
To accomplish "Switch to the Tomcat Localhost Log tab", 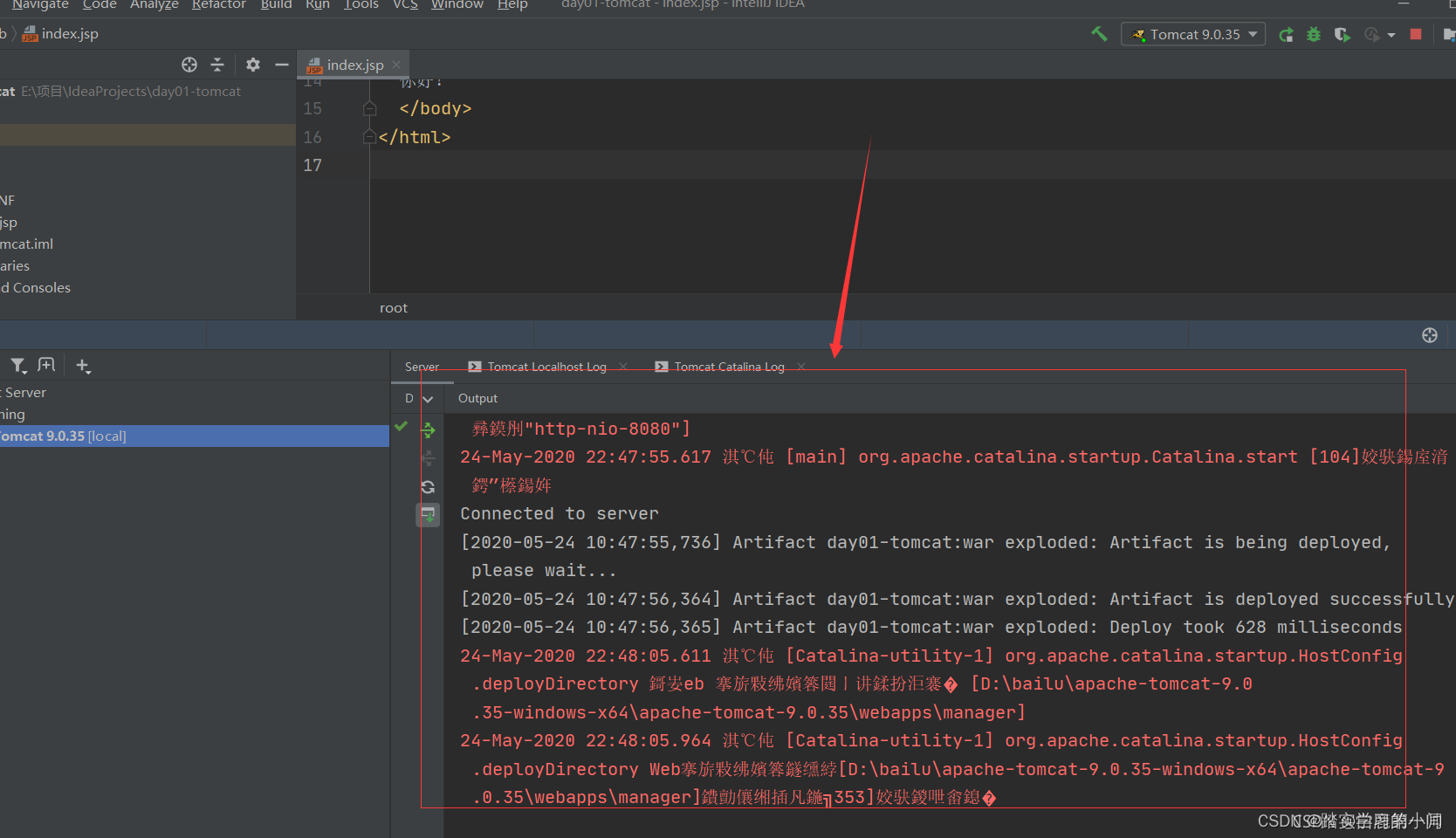I will pos(546,367).
